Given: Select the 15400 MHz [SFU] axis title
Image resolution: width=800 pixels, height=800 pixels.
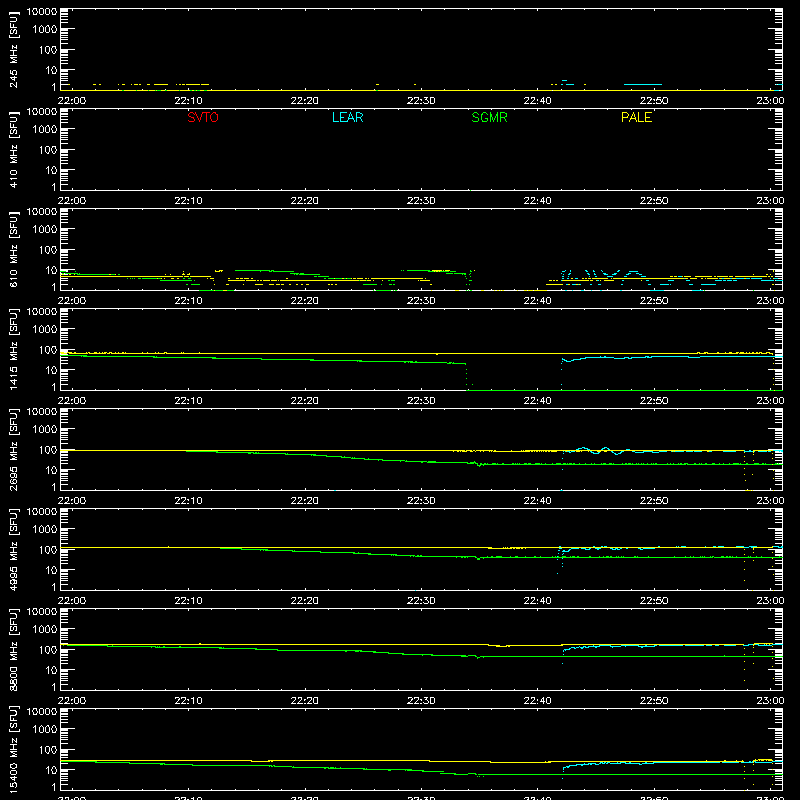Looking at the screenshot, I should [13, 749].
